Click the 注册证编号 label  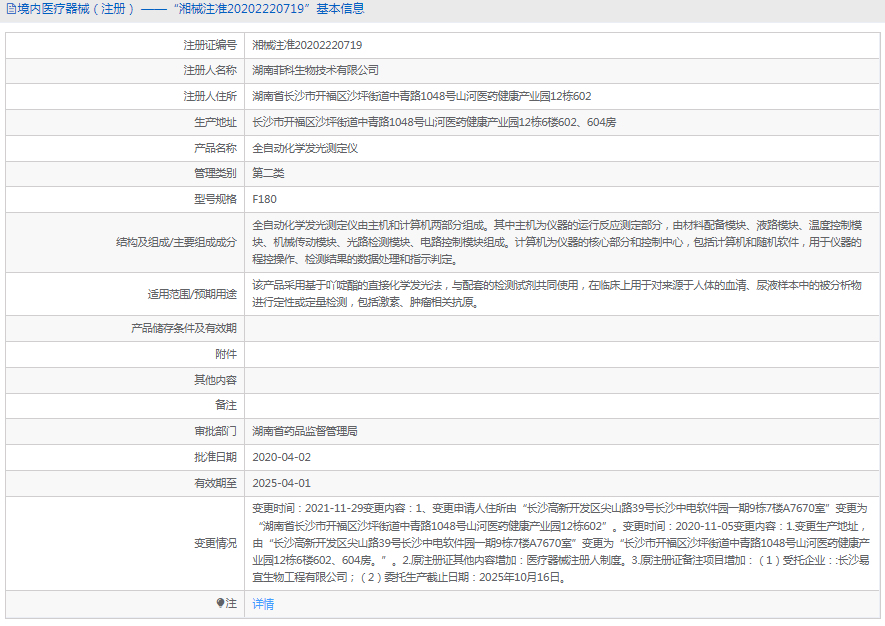(x=210, y=45)
